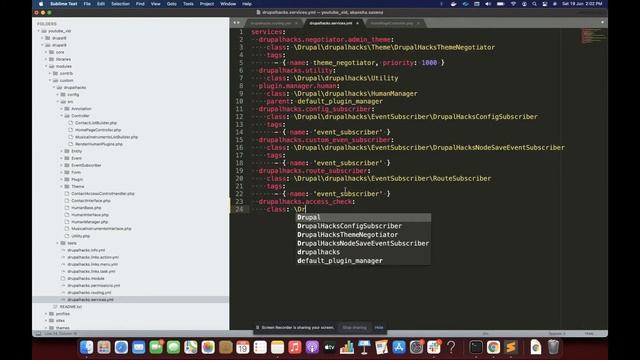The width and height of the screenshot is (640, 360).
Task: Click the tab navigation arrows
Action: click(236, 23)
